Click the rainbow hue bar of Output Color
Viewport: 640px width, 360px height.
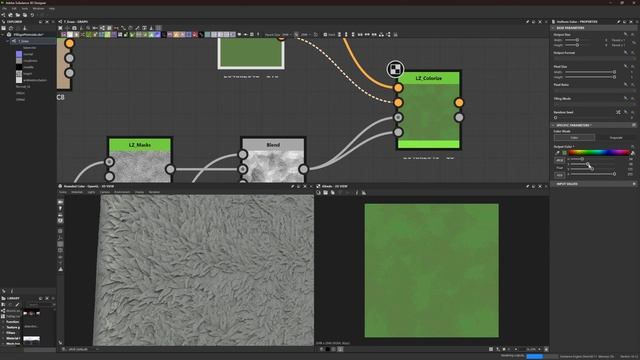coord(599,153)
